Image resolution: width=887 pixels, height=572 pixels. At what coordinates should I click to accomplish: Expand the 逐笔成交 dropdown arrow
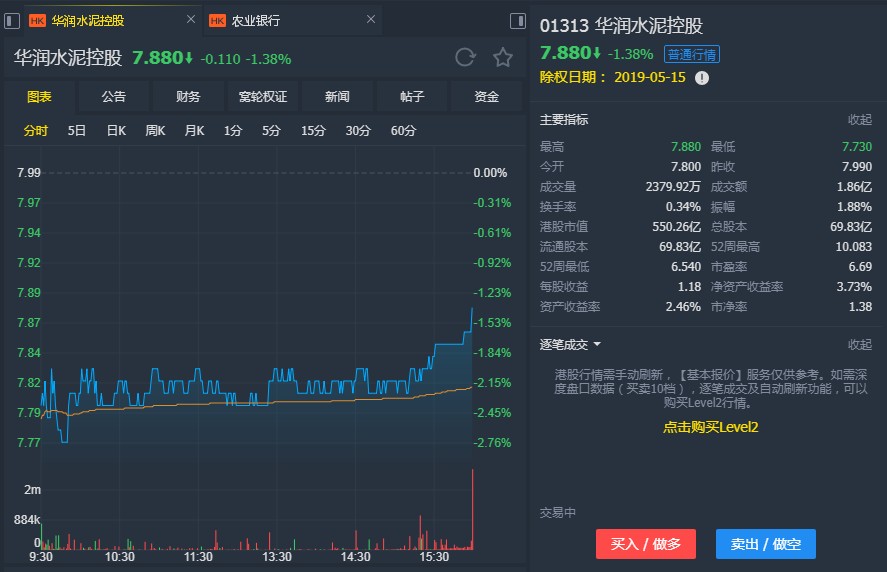pyautogui.click(x=597, y=345)
